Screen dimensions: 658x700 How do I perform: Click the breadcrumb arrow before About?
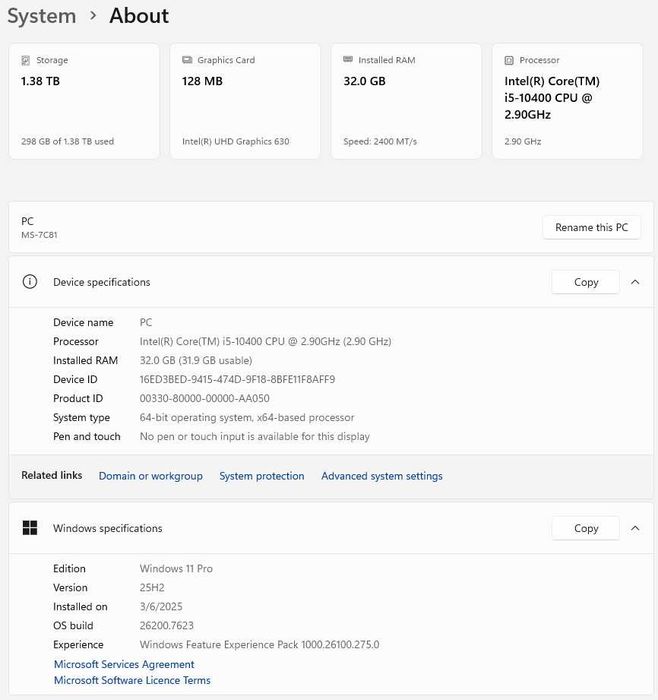93,16
